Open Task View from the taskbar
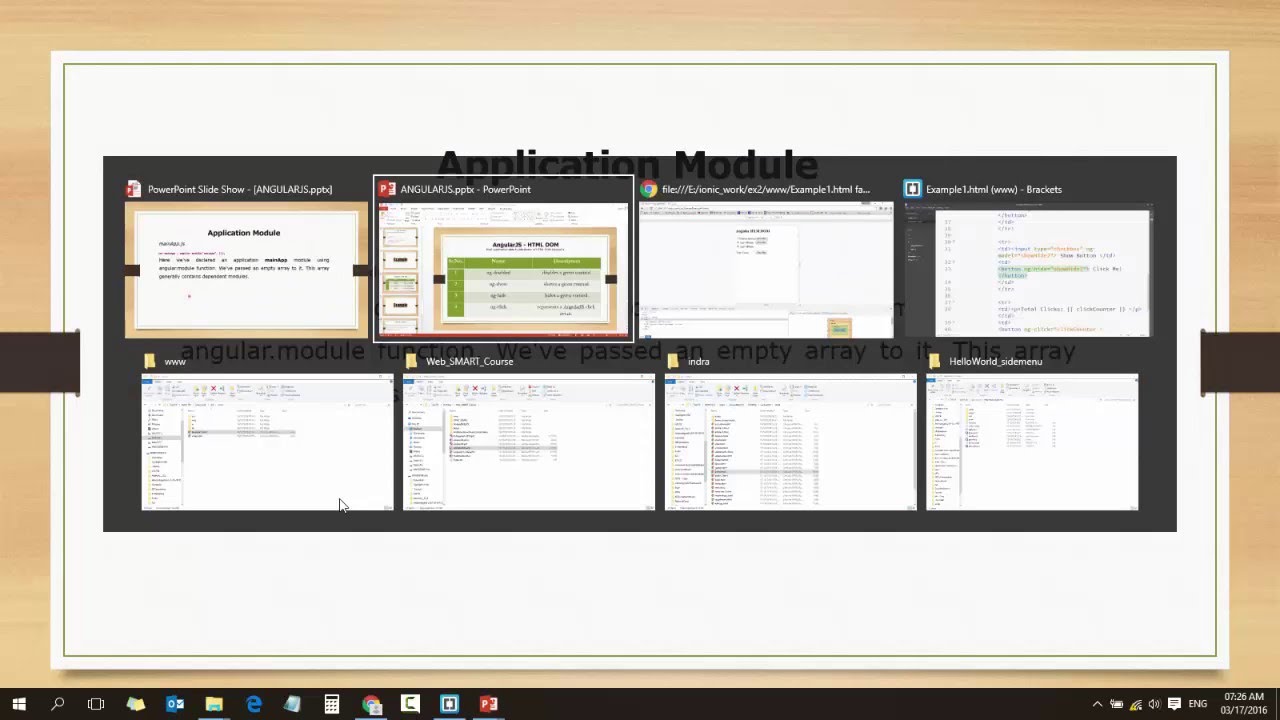 pyautogui.click(x=96, y=704)
